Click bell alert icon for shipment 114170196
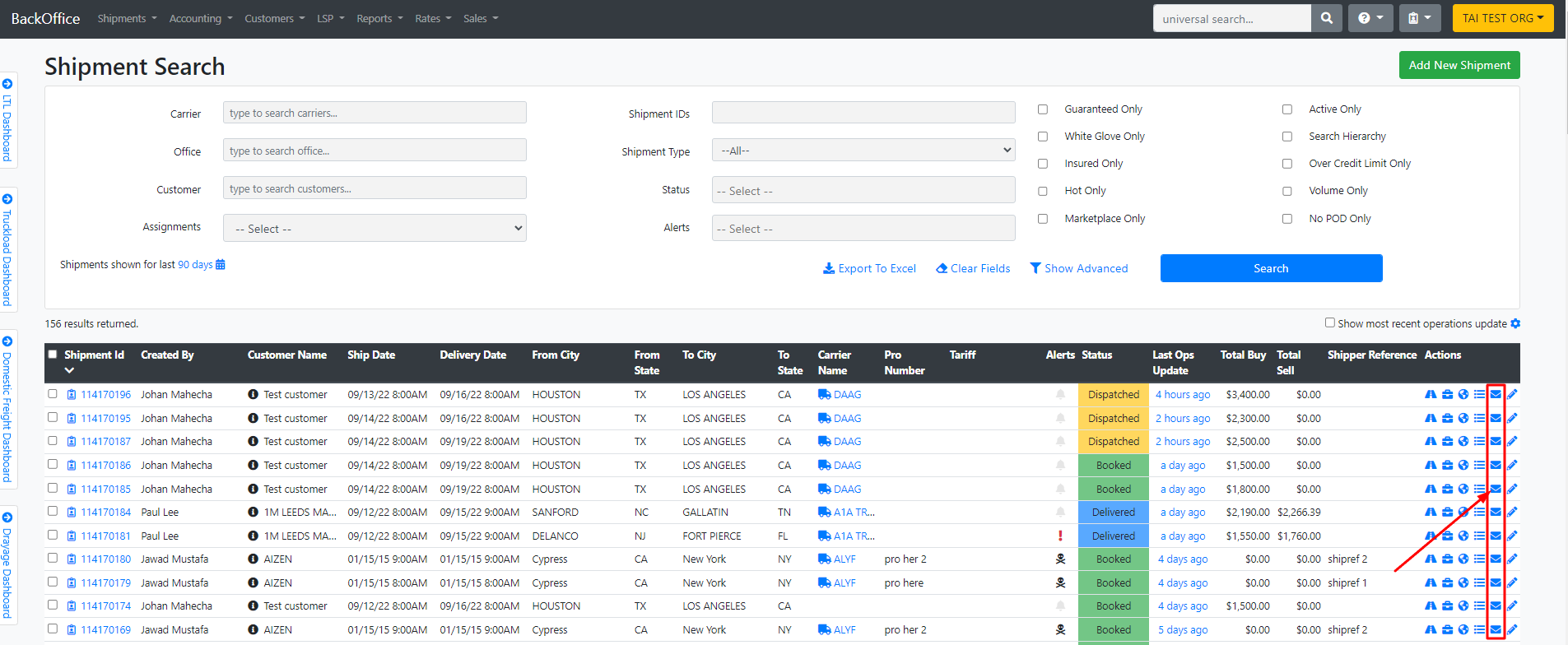The height and width of the screenshot is (645, 1568). [1060, 395]
